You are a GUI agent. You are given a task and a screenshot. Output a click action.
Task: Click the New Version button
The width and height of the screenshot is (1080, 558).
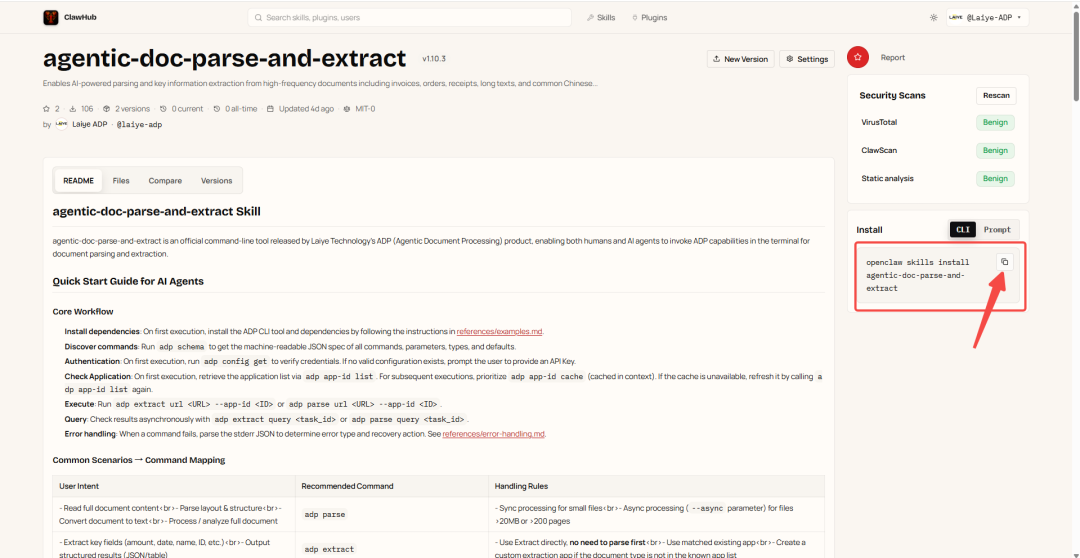pyautogui.click(x=740, y=59)
